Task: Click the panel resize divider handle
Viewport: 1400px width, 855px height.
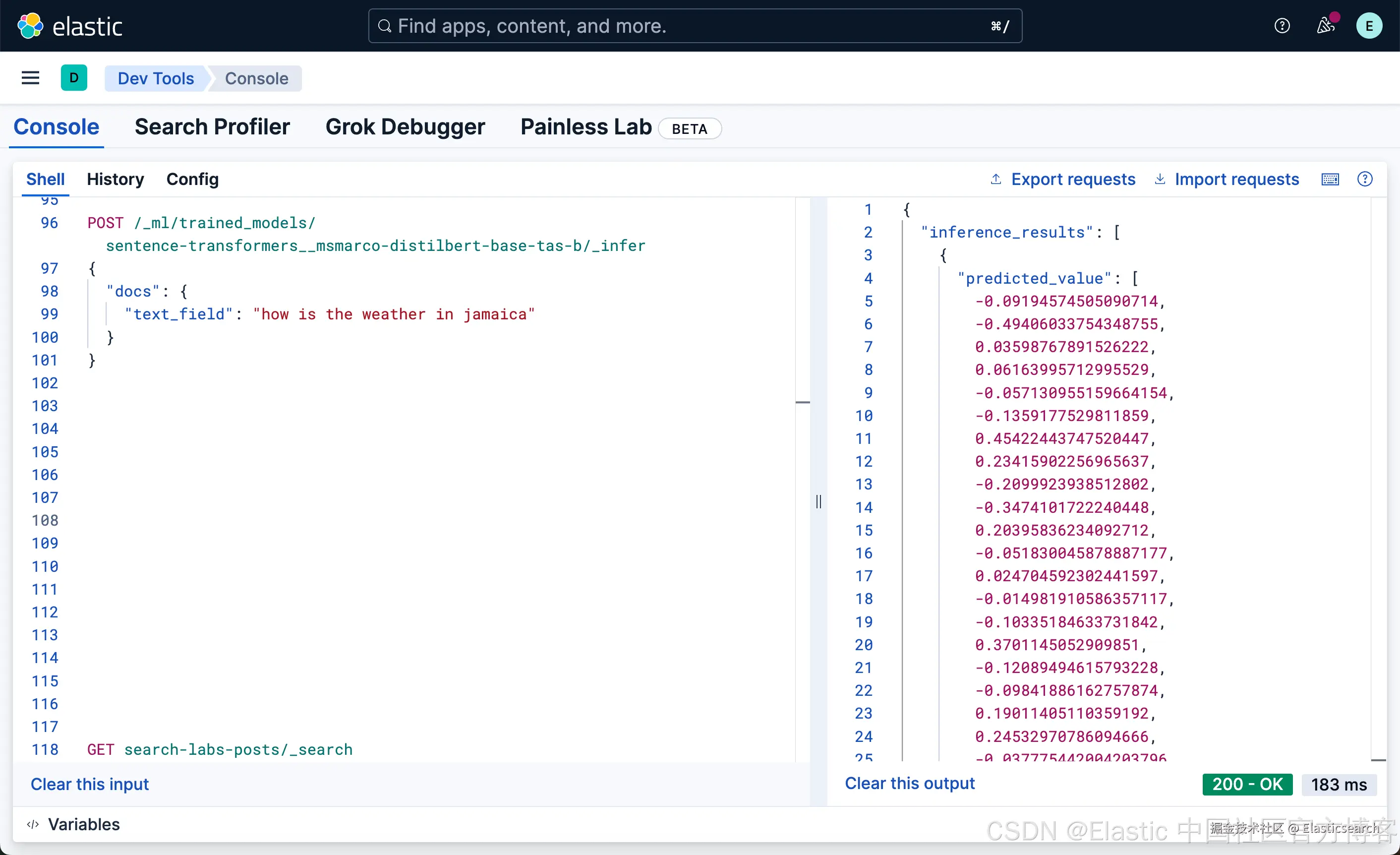Action: (818, 501)
